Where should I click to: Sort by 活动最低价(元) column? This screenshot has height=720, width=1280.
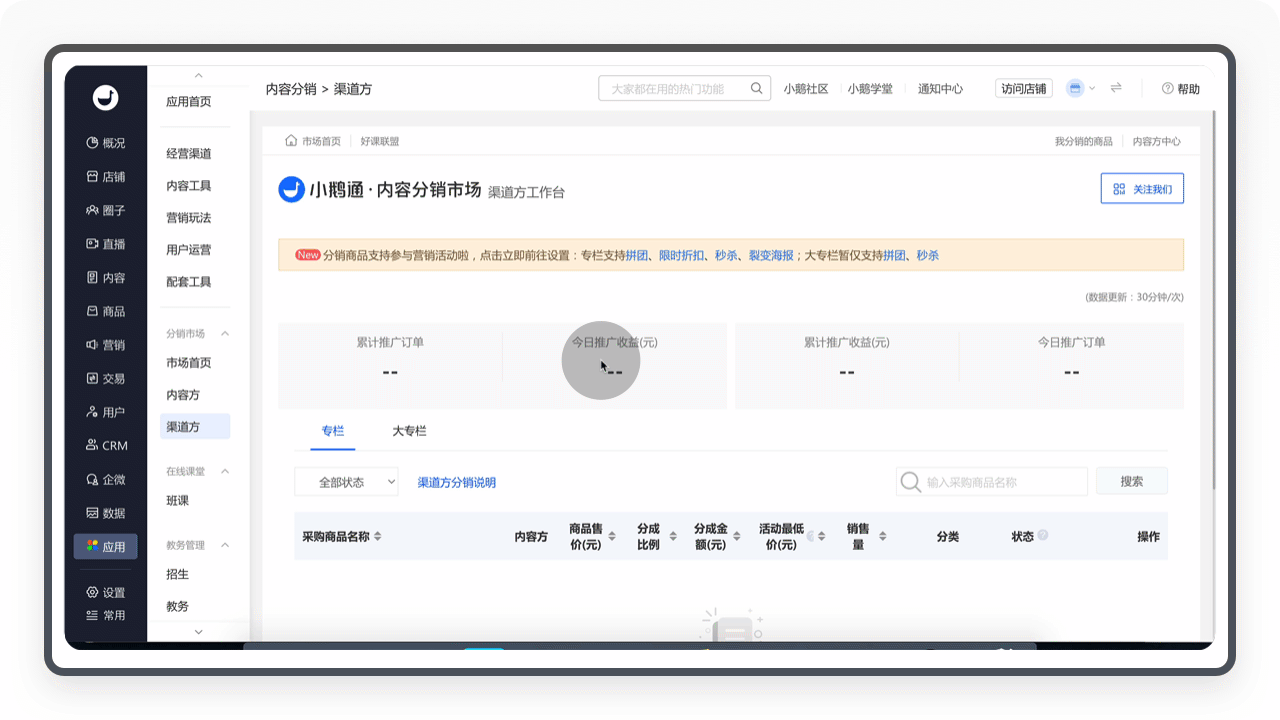821,537
